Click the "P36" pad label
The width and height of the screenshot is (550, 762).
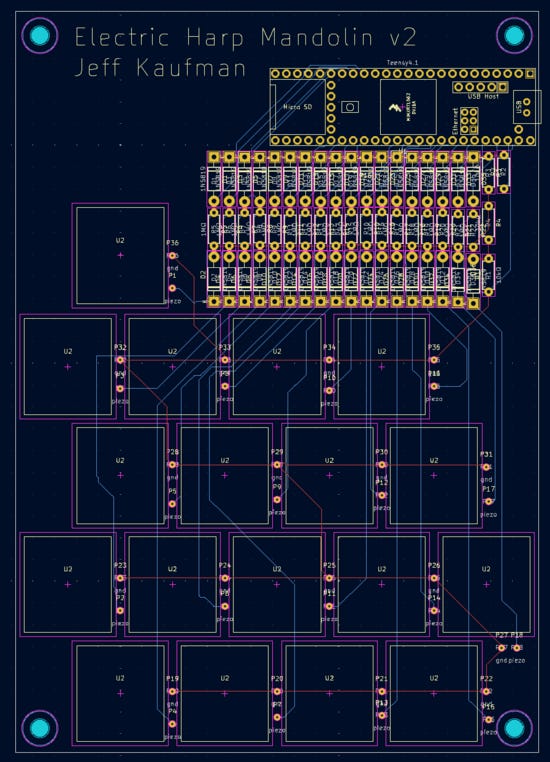pyautogui.click(x=172, y=242)
